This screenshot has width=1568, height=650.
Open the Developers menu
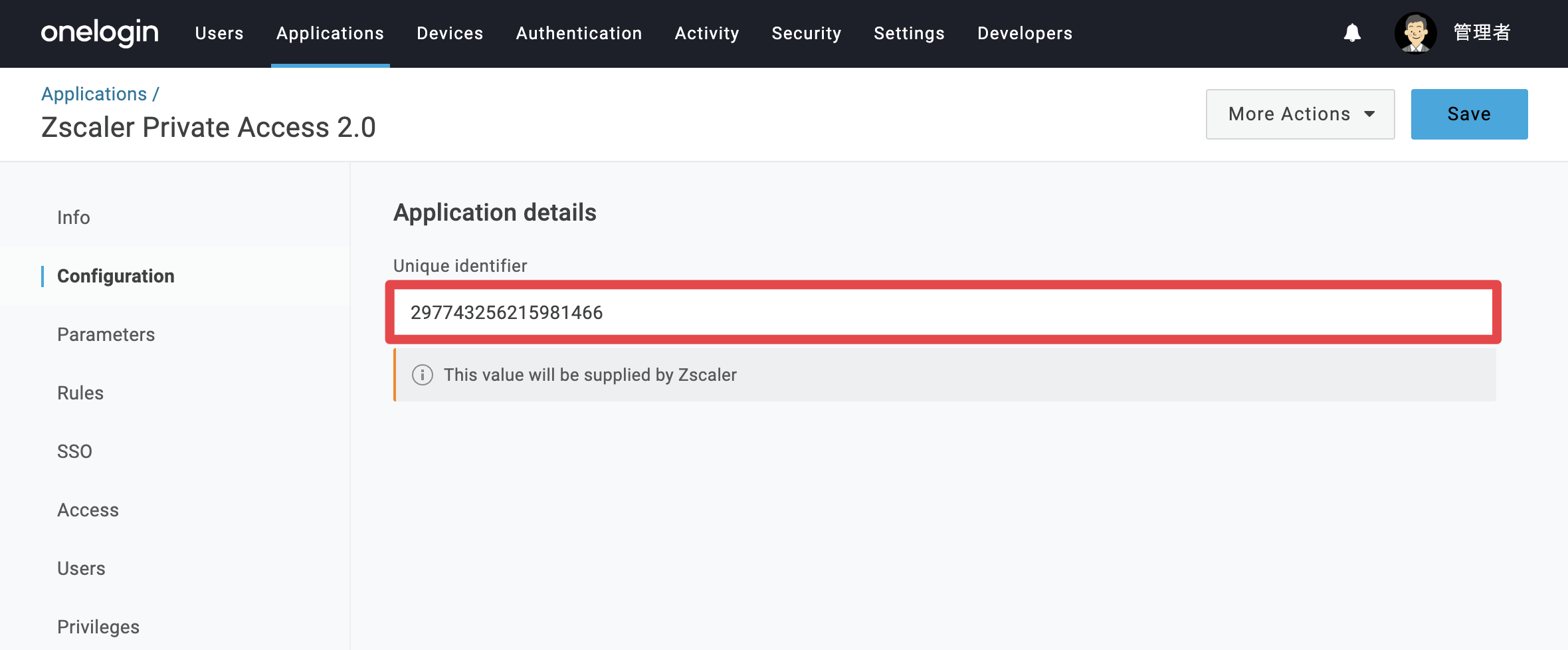click(1025, 33)
